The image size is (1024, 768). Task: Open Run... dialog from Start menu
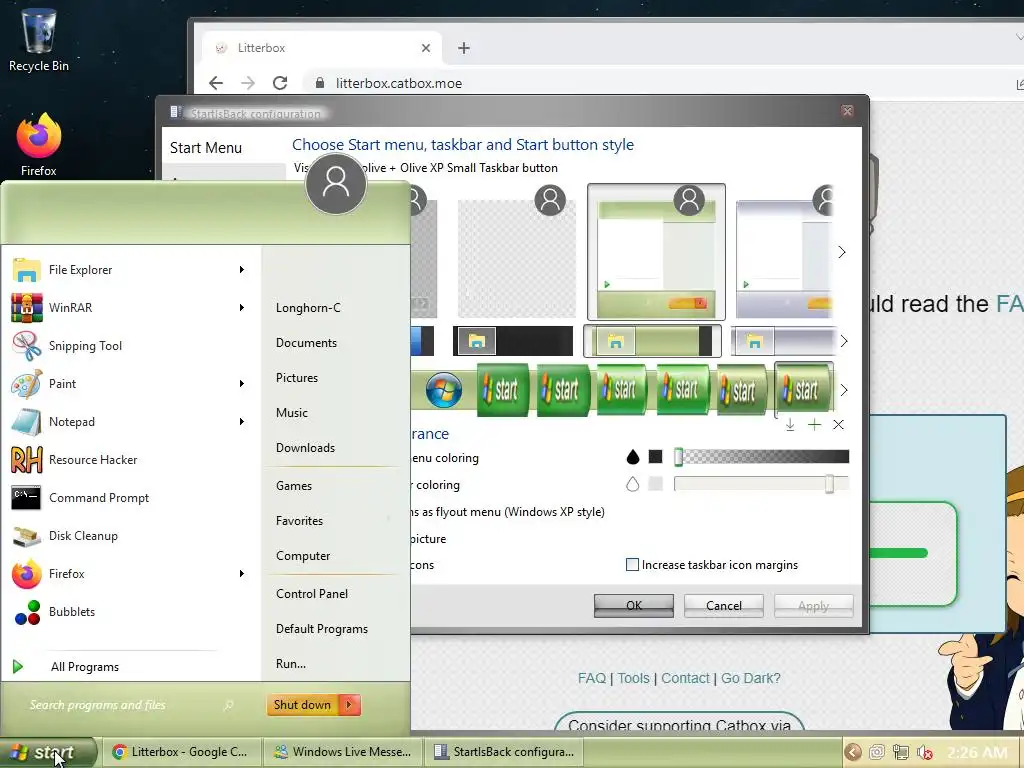pyautogui.click(x=291, y=664)
